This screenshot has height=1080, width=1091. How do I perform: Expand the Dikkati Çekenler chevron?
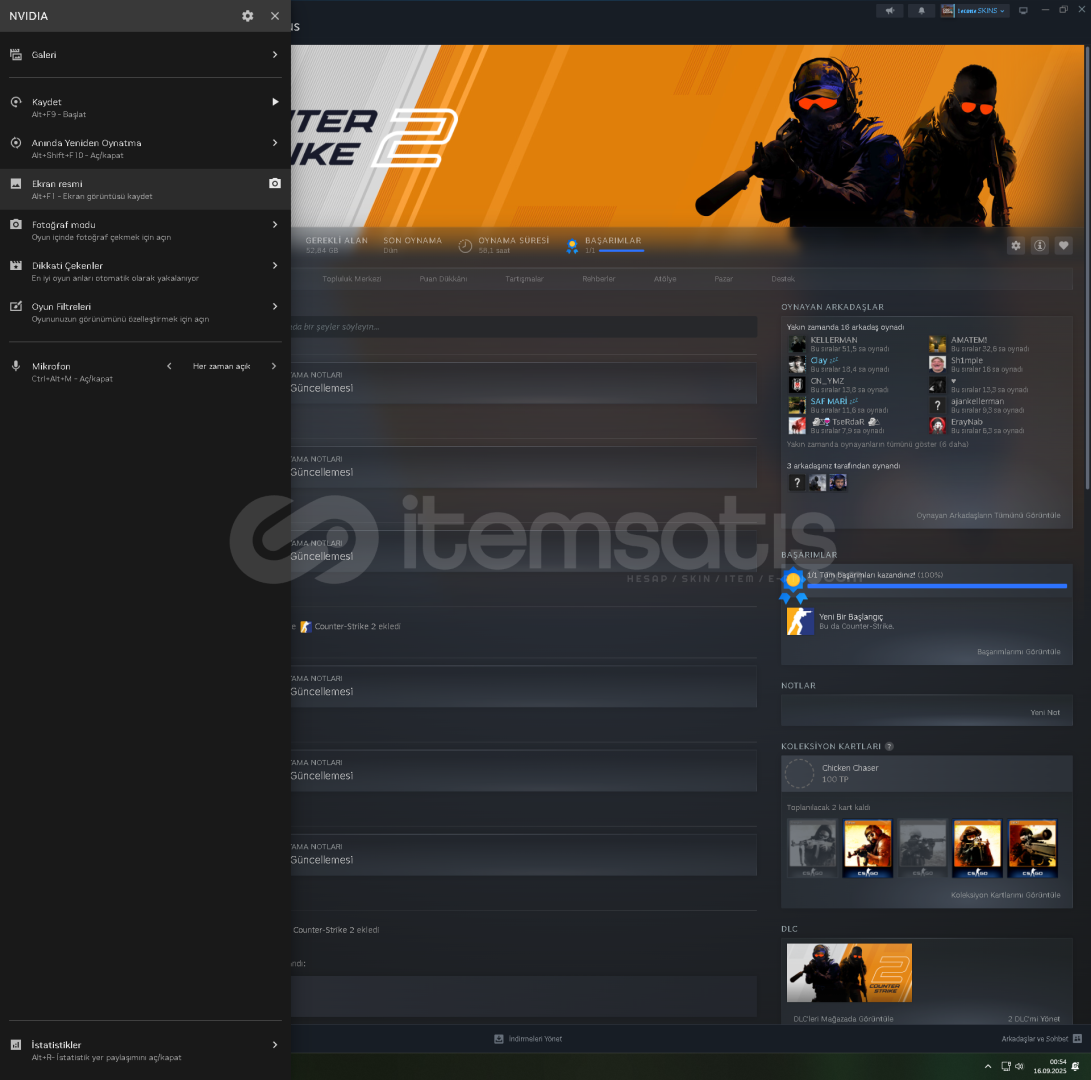pyautogui.click(x=275, y=265)
